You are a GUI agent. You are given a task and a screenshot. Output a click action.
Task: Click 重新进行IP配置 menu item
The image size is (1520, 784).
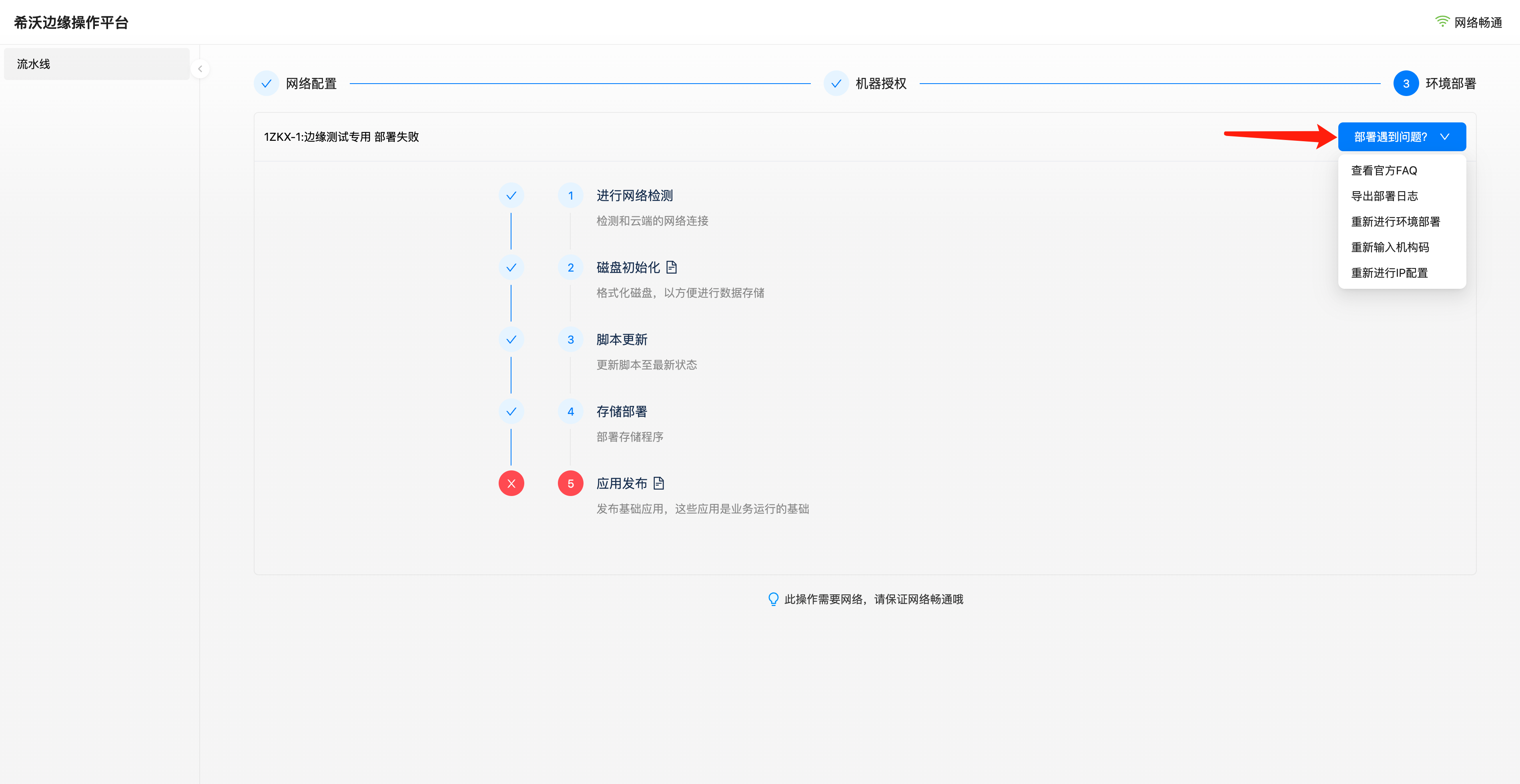[1389, 272]
